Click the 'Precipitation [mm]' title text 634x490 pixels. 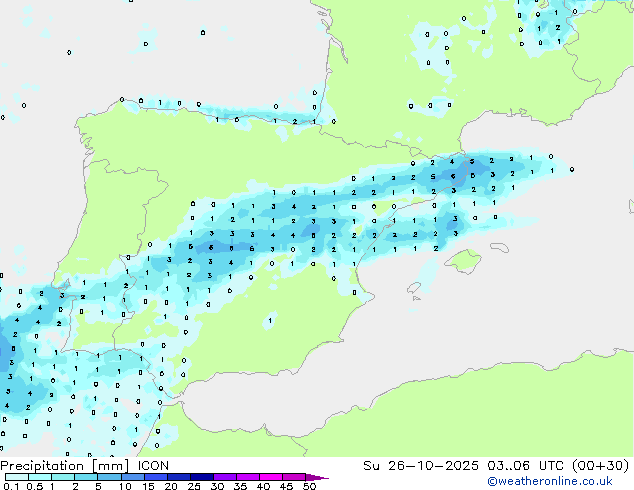coord(65,466)
